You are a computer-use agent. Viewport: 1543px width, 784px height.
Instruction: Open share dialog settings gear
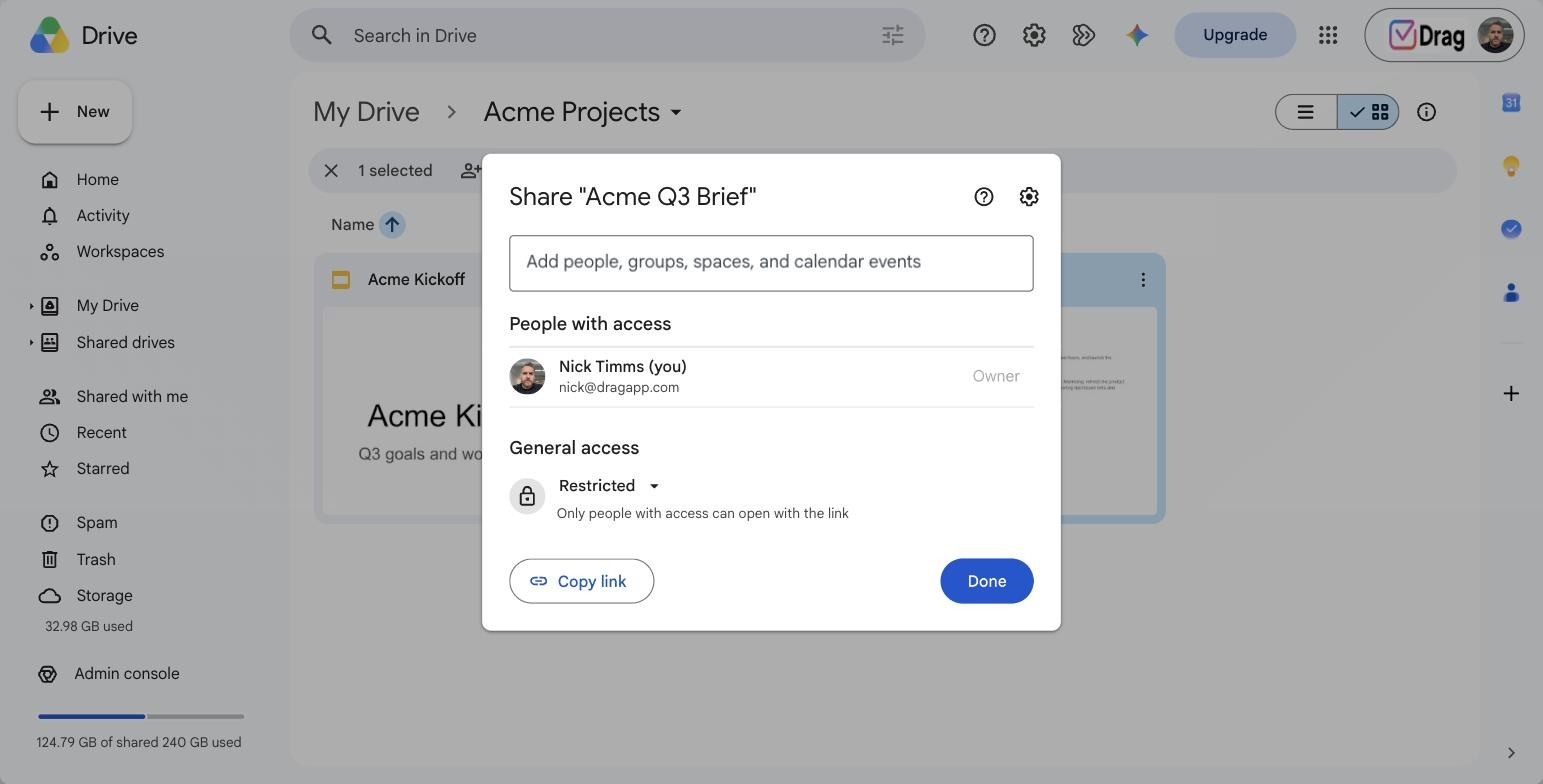pyautogui.click(x=1029, y=197)
